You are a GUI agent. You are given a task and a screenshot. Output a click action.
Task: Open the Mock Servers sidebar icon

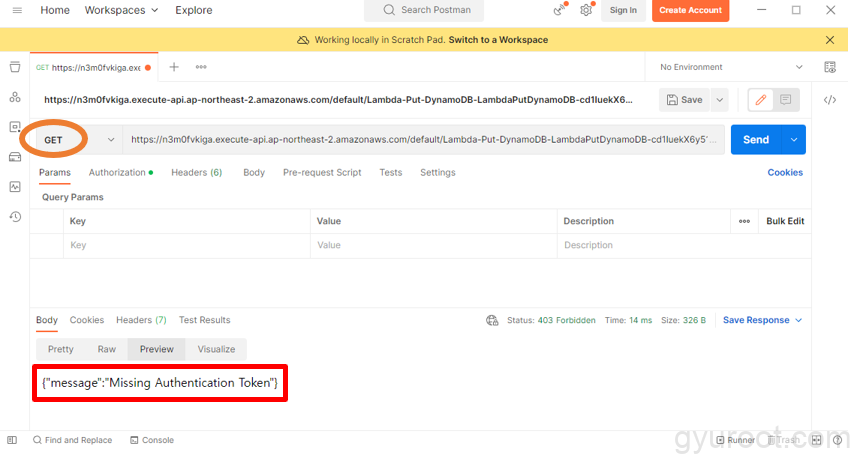pos(14,156)
